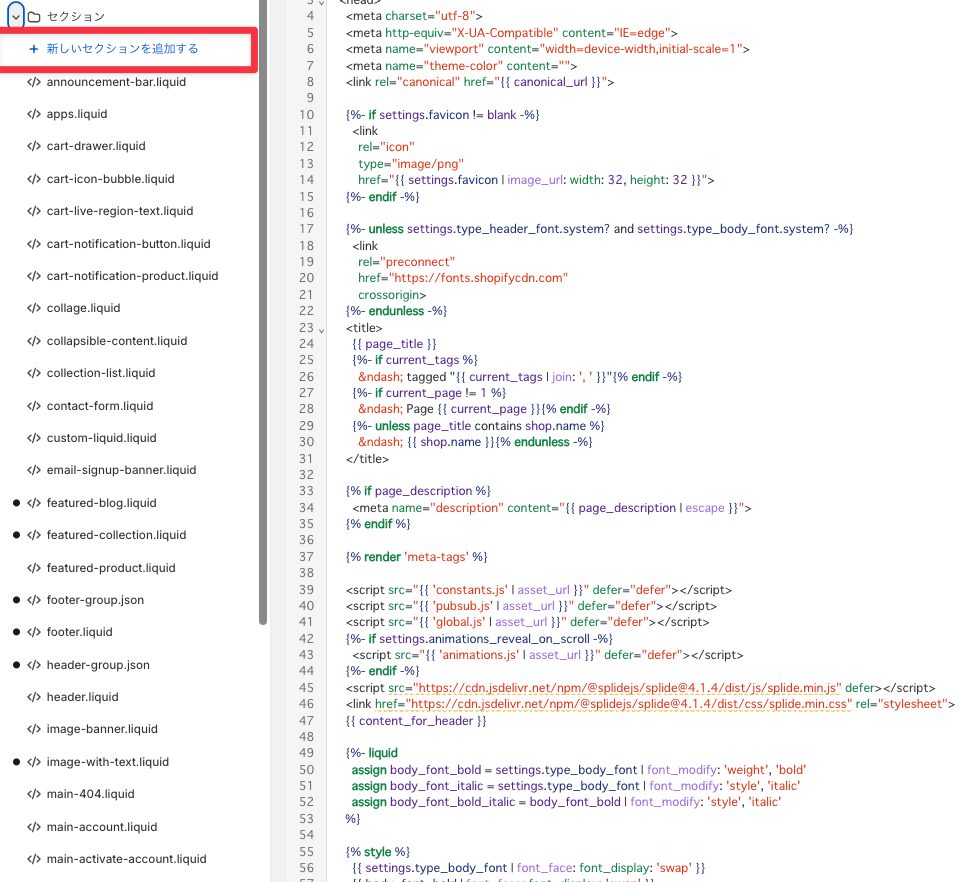
Task: Open contact-form.liquid file
Action: pyautogui.click(x=100, y=406)
